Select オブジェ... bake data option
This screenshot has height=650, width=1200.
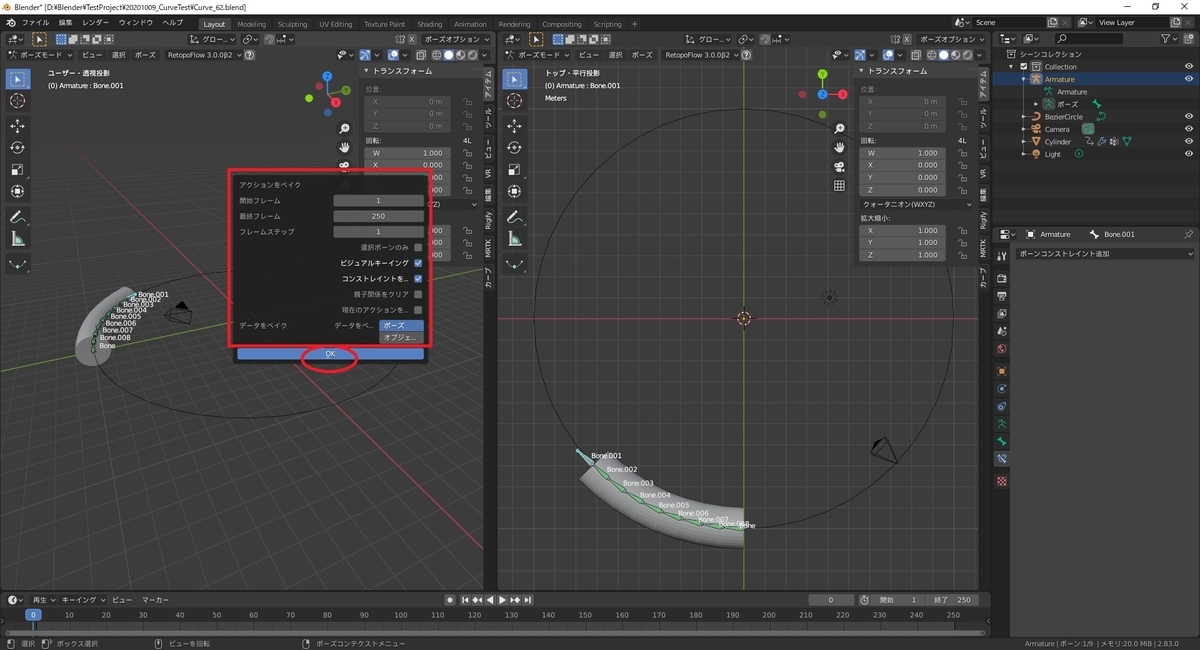coord(401,338)
